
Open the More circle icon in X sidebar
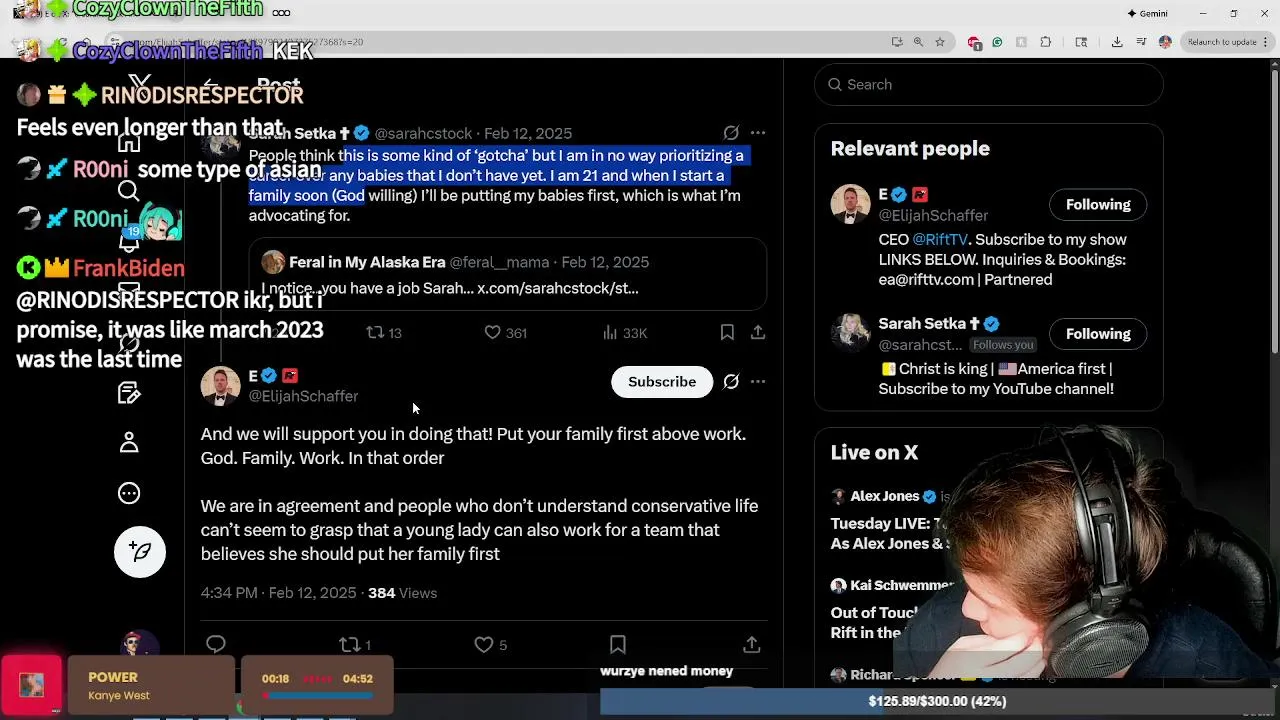[x=129, y=493]
